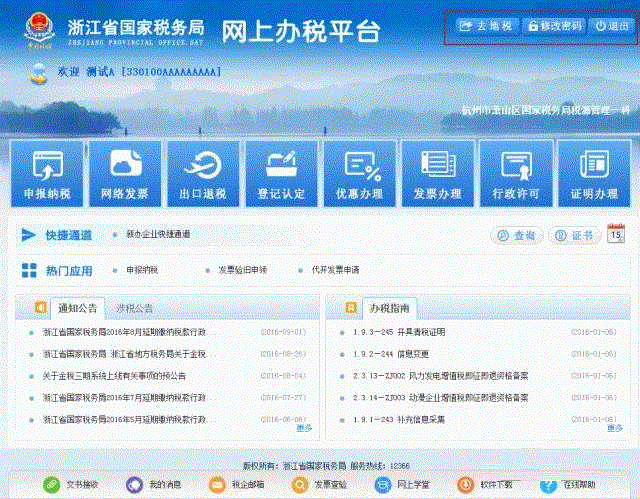Open 网上学堂 in the bottom bar

pyautogui.click(x=402, y=484)
